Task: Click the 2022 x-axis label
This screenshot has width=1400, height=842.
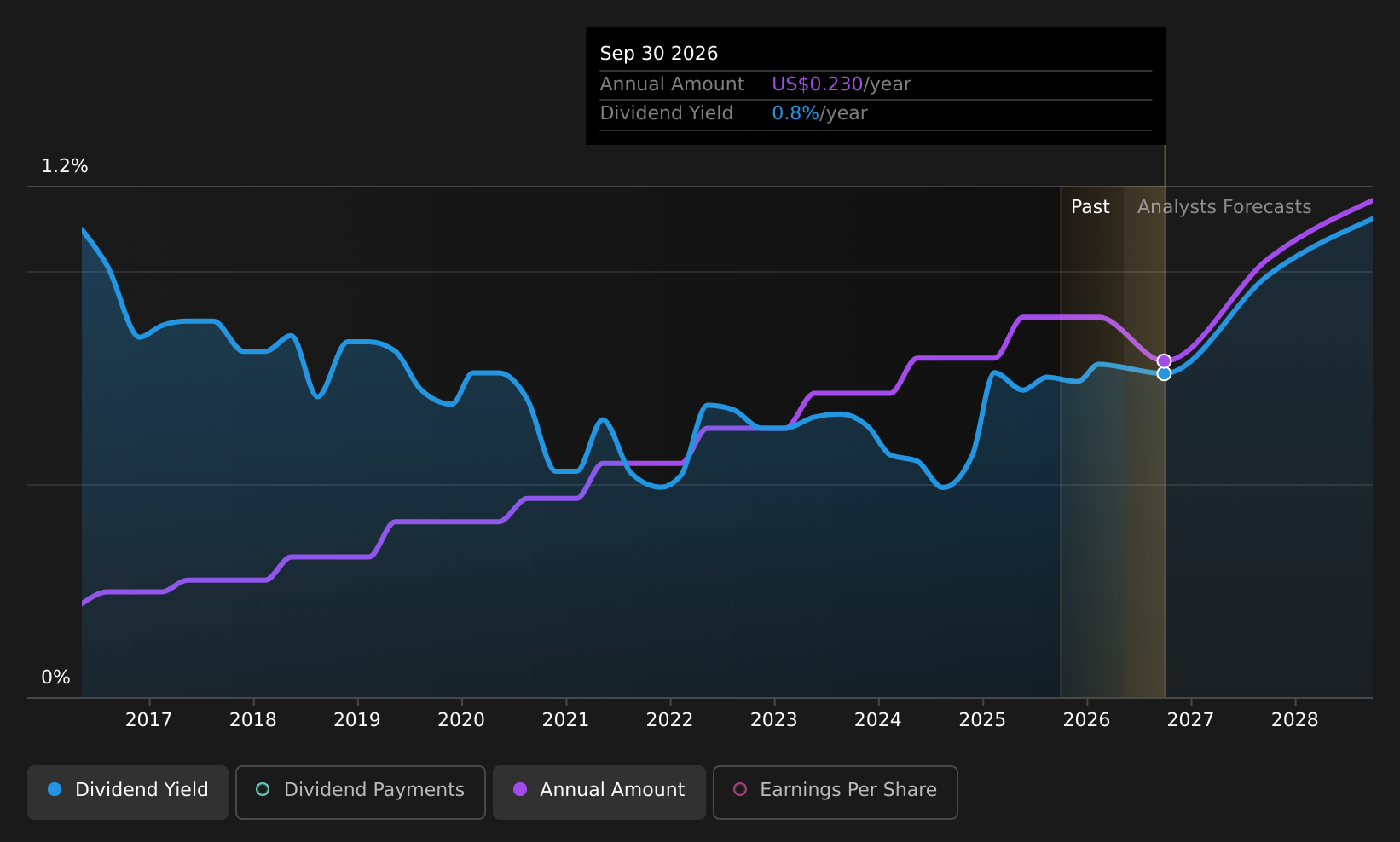Action: [x=670, y=720]
